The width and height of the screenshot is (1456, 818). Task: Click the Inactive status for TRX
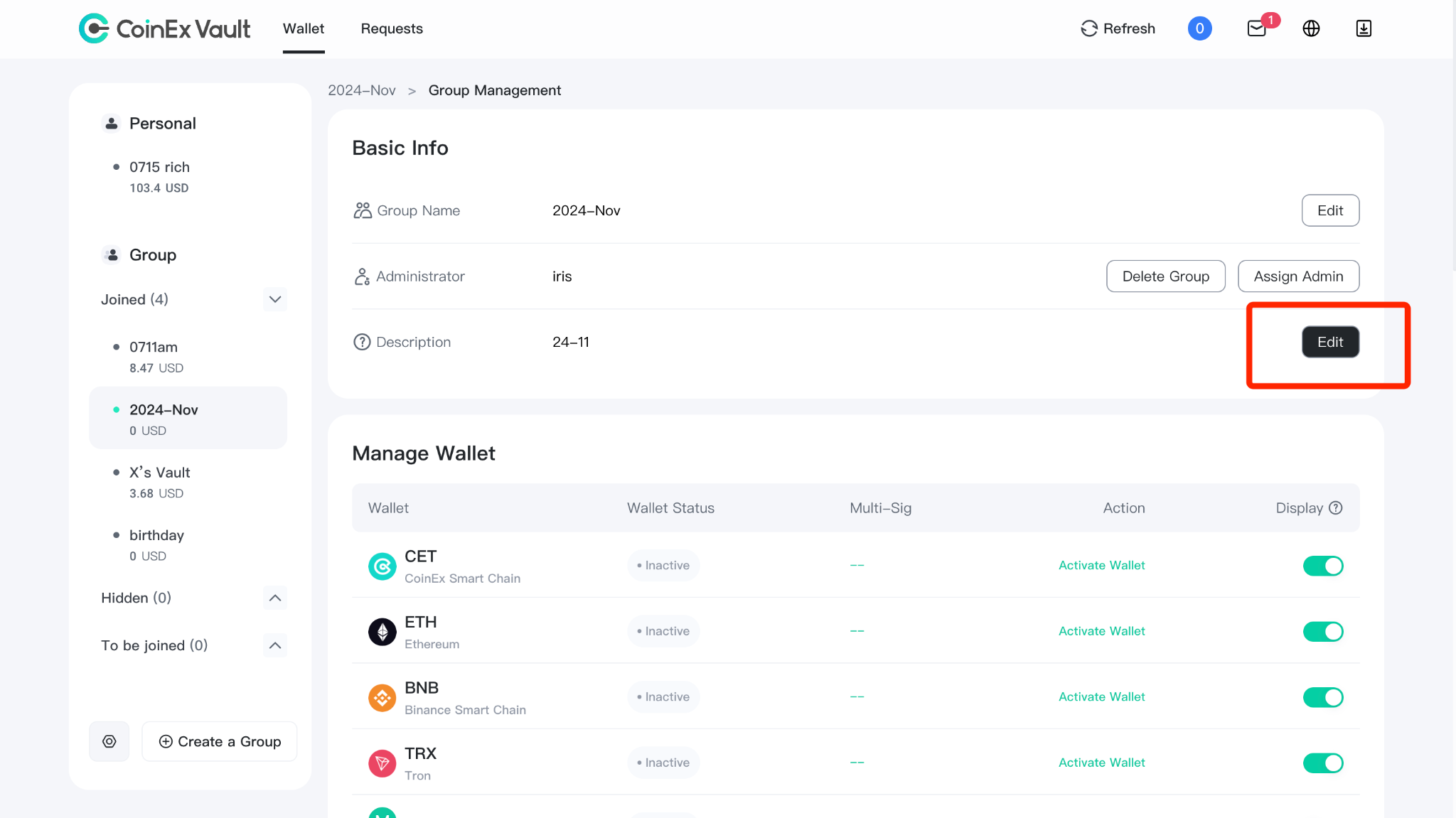pos(663,763)
